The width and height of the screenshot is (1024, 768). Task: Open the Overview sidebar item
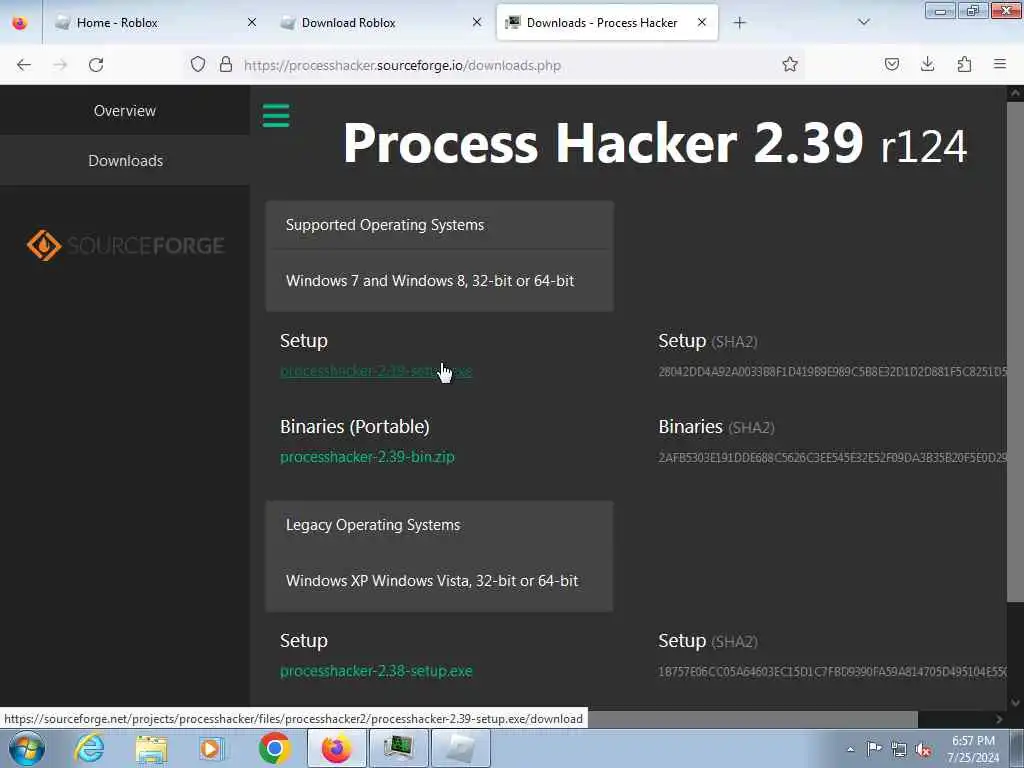click(x=125, y=110)
